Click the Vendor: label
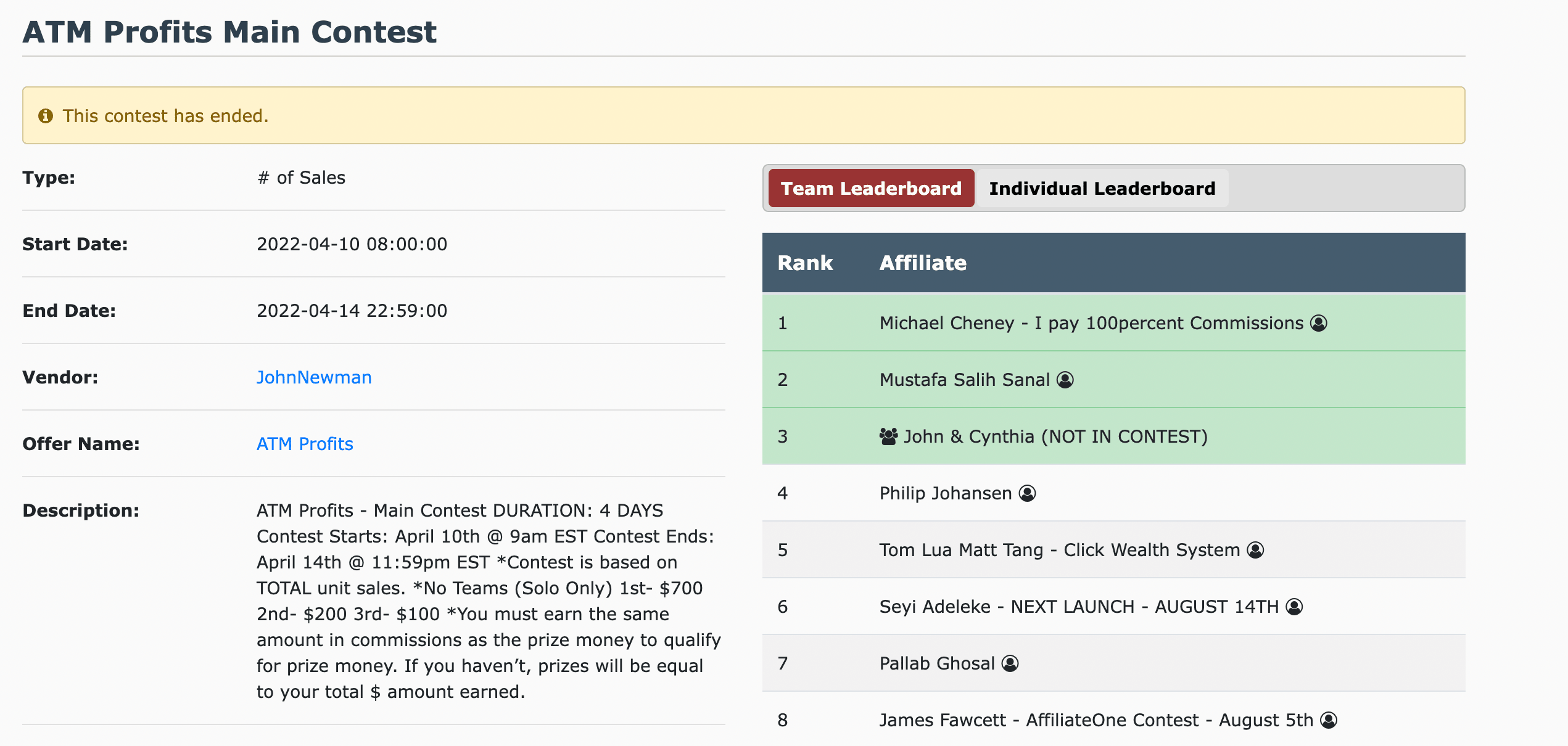Screen dimensions: 1568x746 pos(60,377)
